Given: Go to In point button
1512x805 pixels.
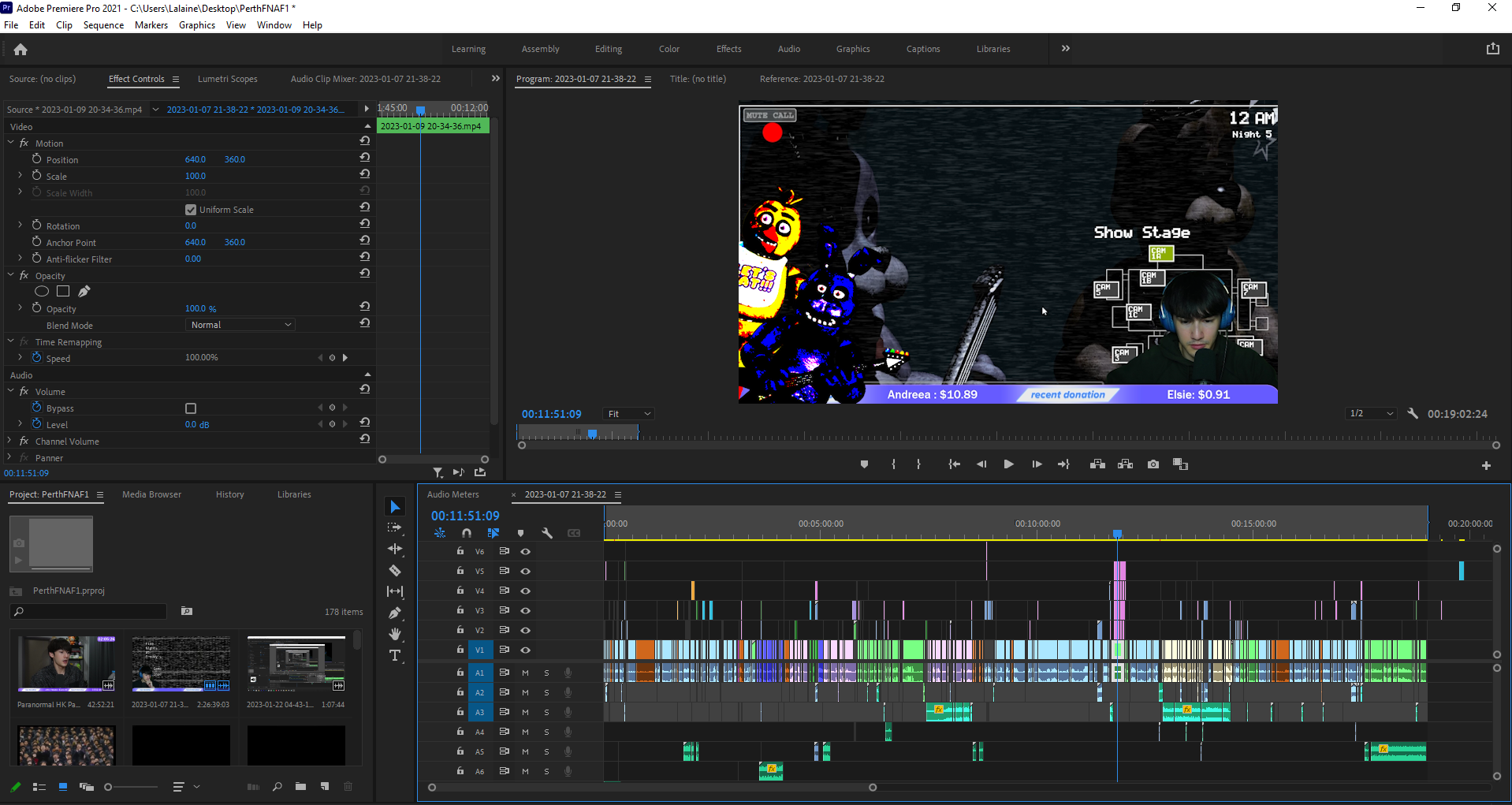Looking at the screenshot, I should coord(954,464).
